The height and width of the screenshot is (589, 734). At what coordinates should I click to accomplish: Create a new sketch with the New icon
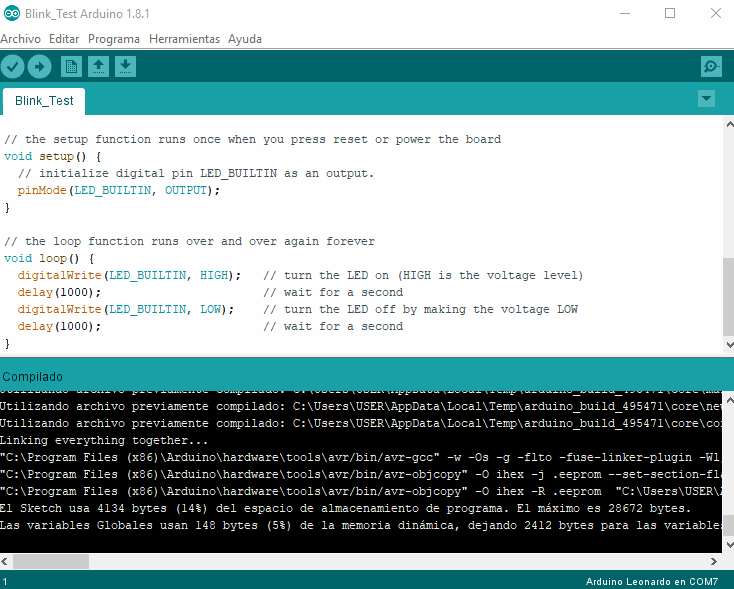tap(71, 66)
